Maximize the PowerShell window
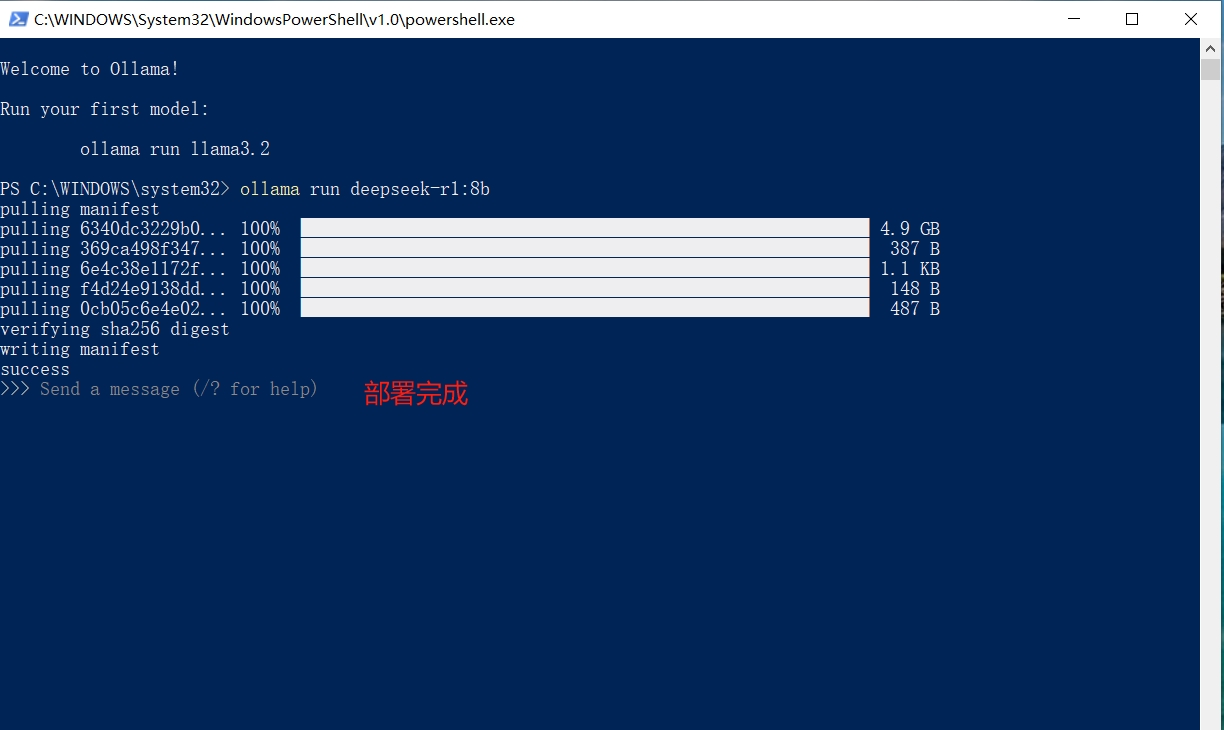Viewport: 1224px width, 730px height. click(1132, 19)
